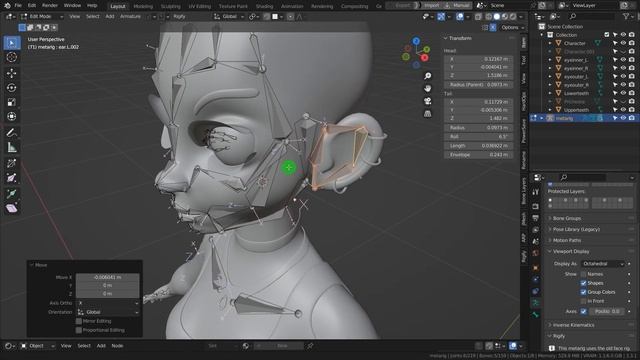Adjust the Axes Position slider

[607, 311]
